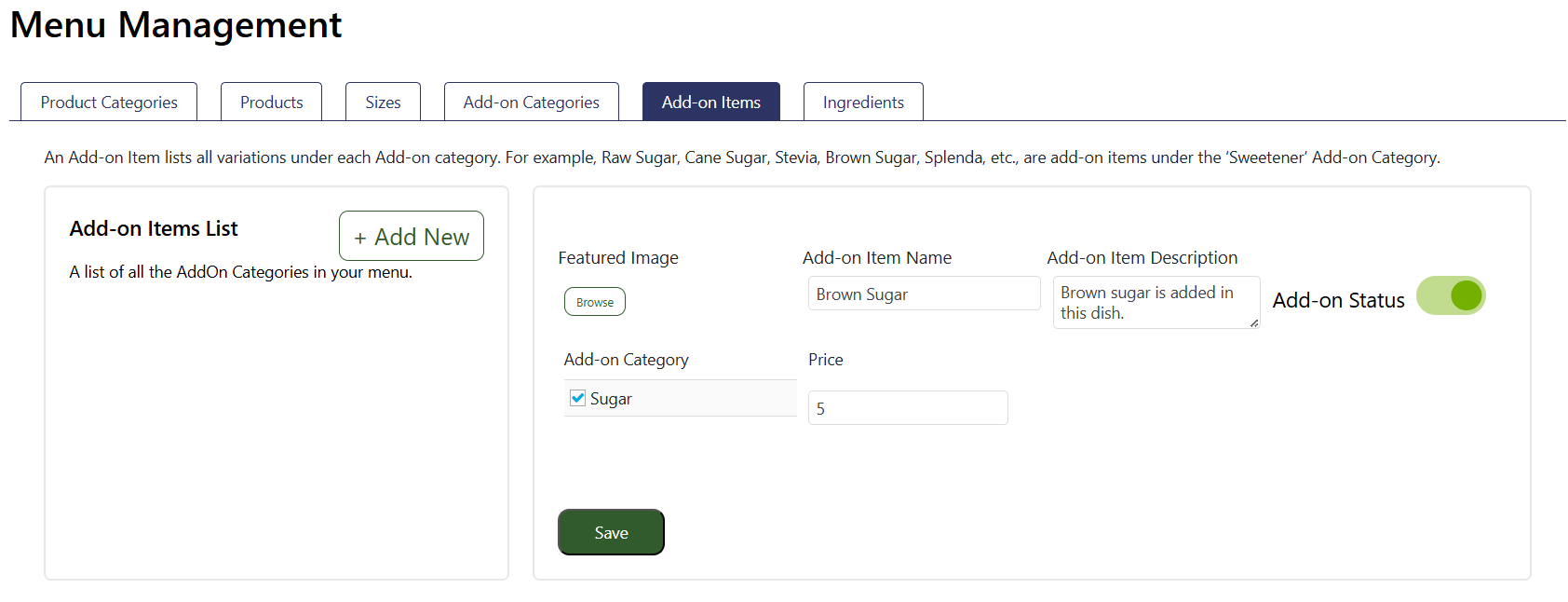
Task: Click the Add-on Item Name label
Action: click(x=876, y=258)
